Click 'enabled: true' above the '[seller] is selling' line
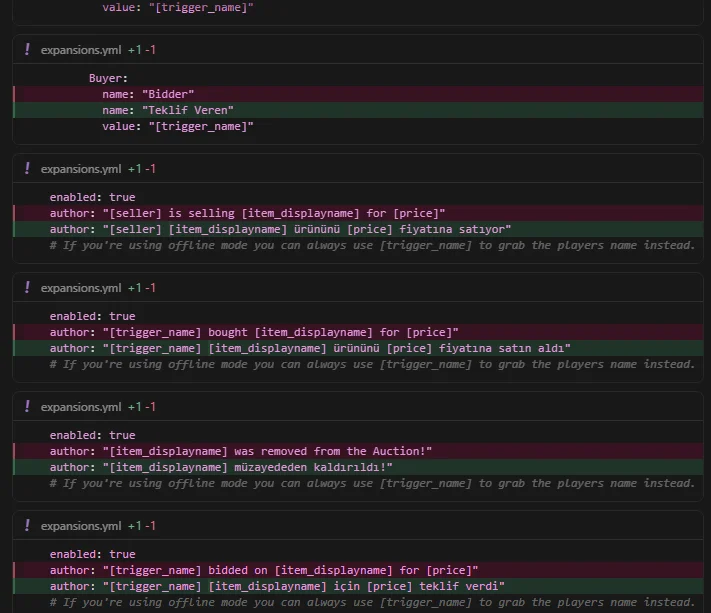This screenshot has height=613, width=711. point(93,197)
